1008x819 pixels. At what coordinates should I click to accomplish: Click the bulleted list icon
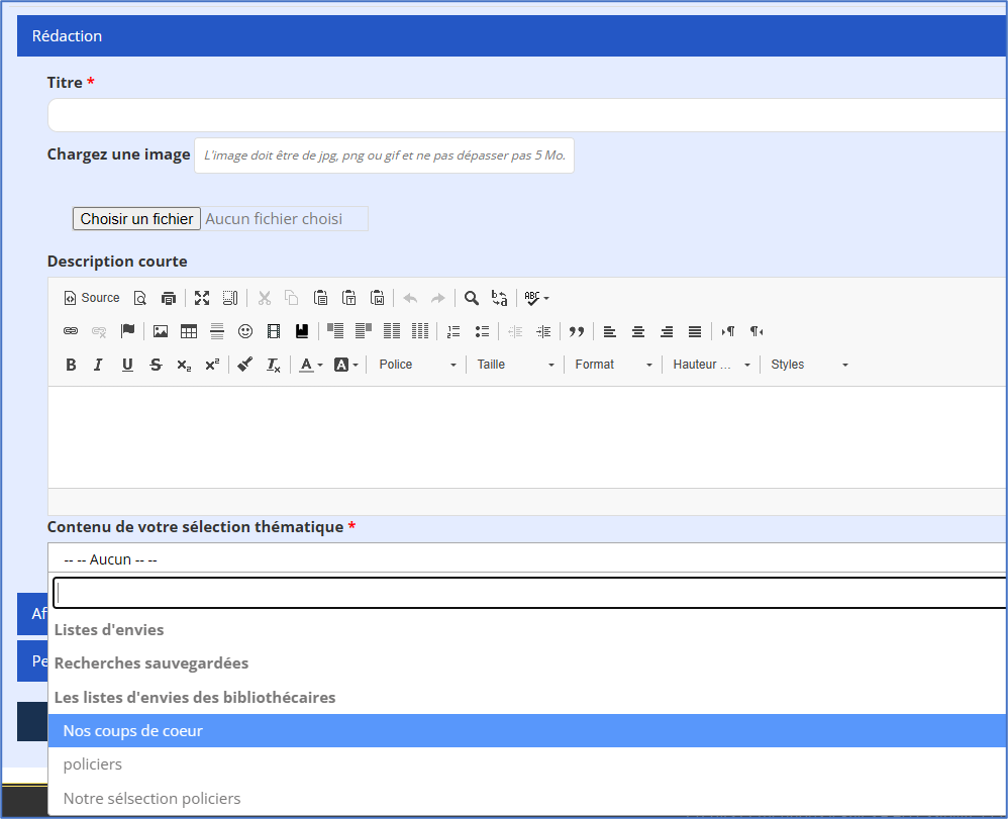point(482,331)
